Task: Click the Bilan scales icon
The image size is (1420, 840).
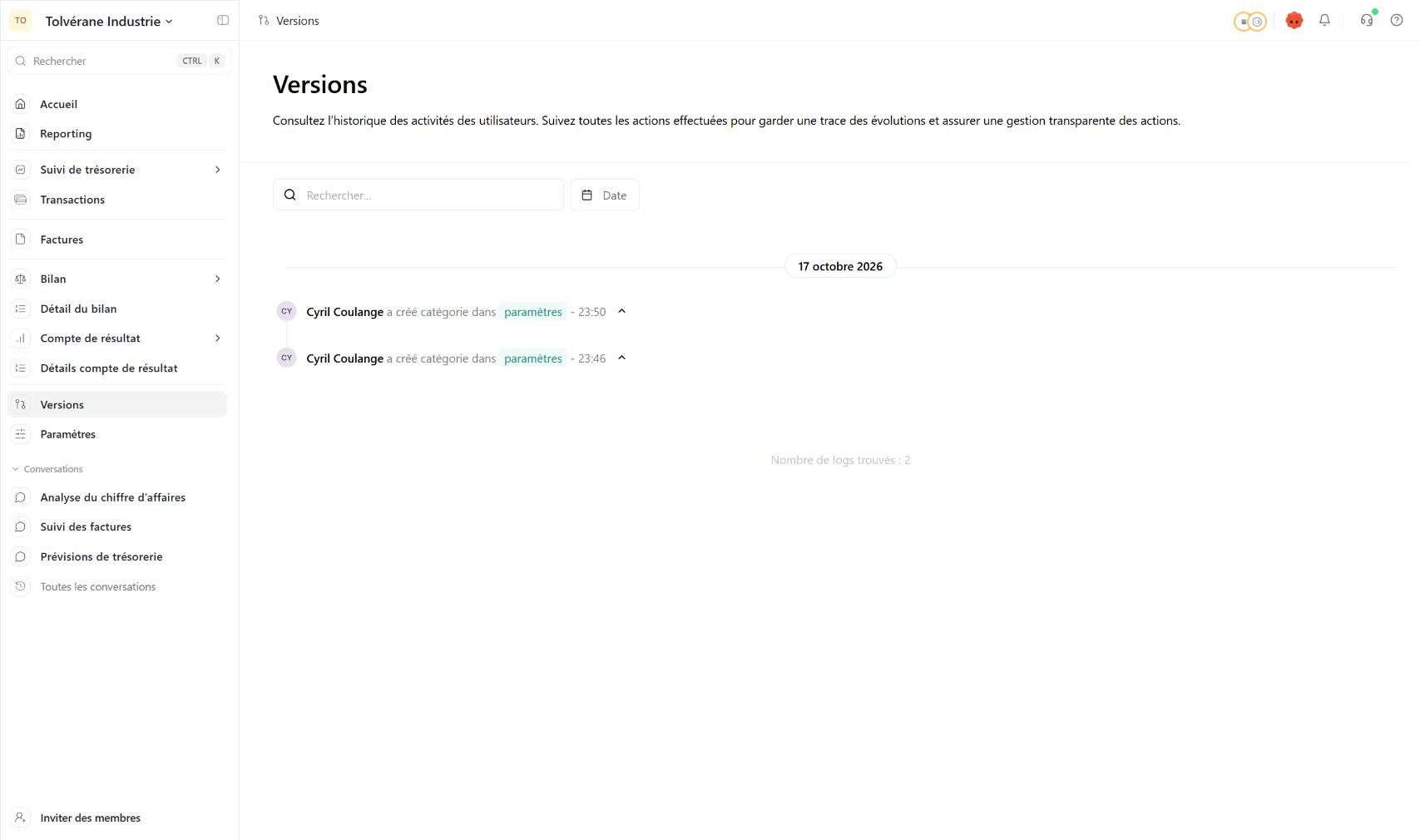Action: pos(21,279)
